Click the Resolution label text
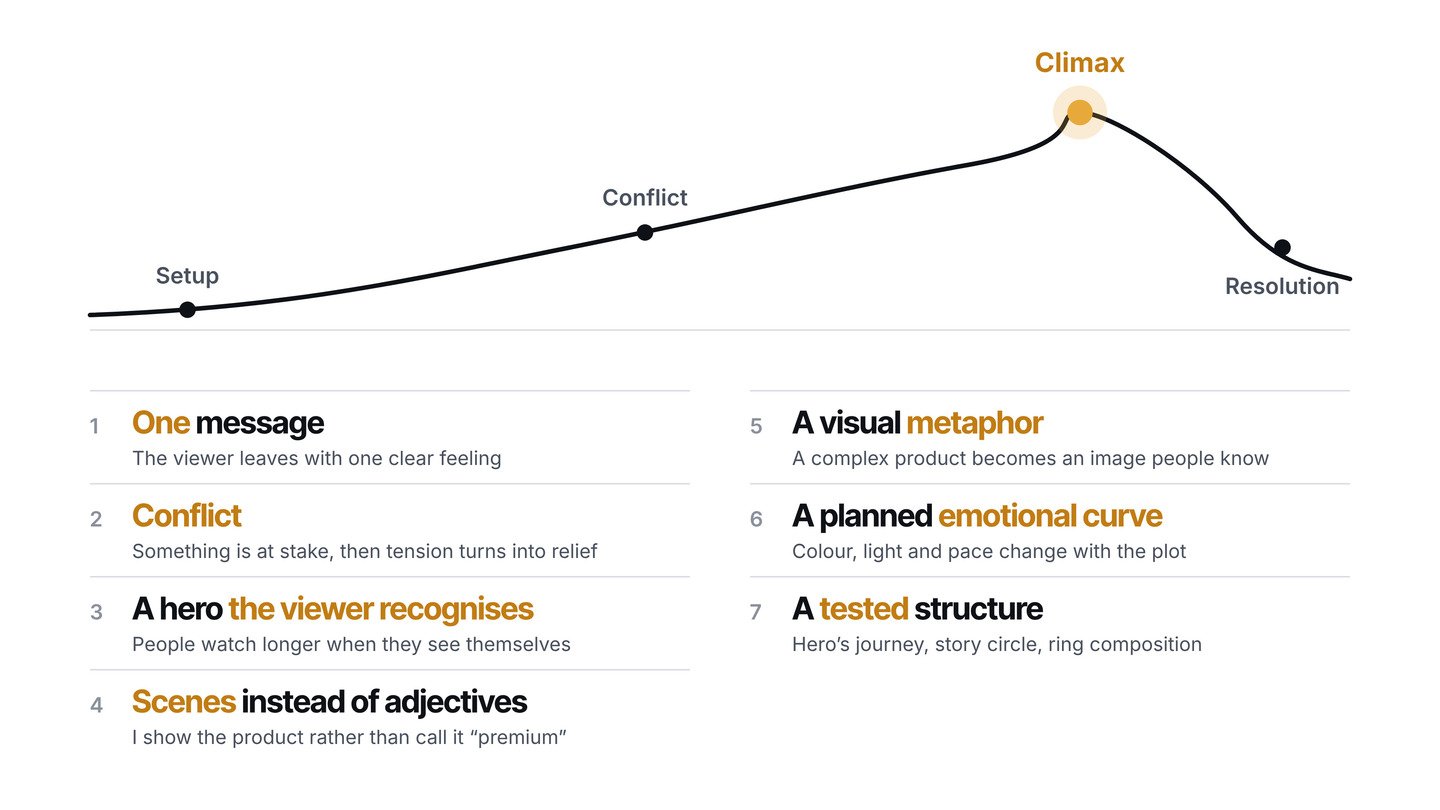Viewport: 1440px width, 810px height. click(1282, 286)
